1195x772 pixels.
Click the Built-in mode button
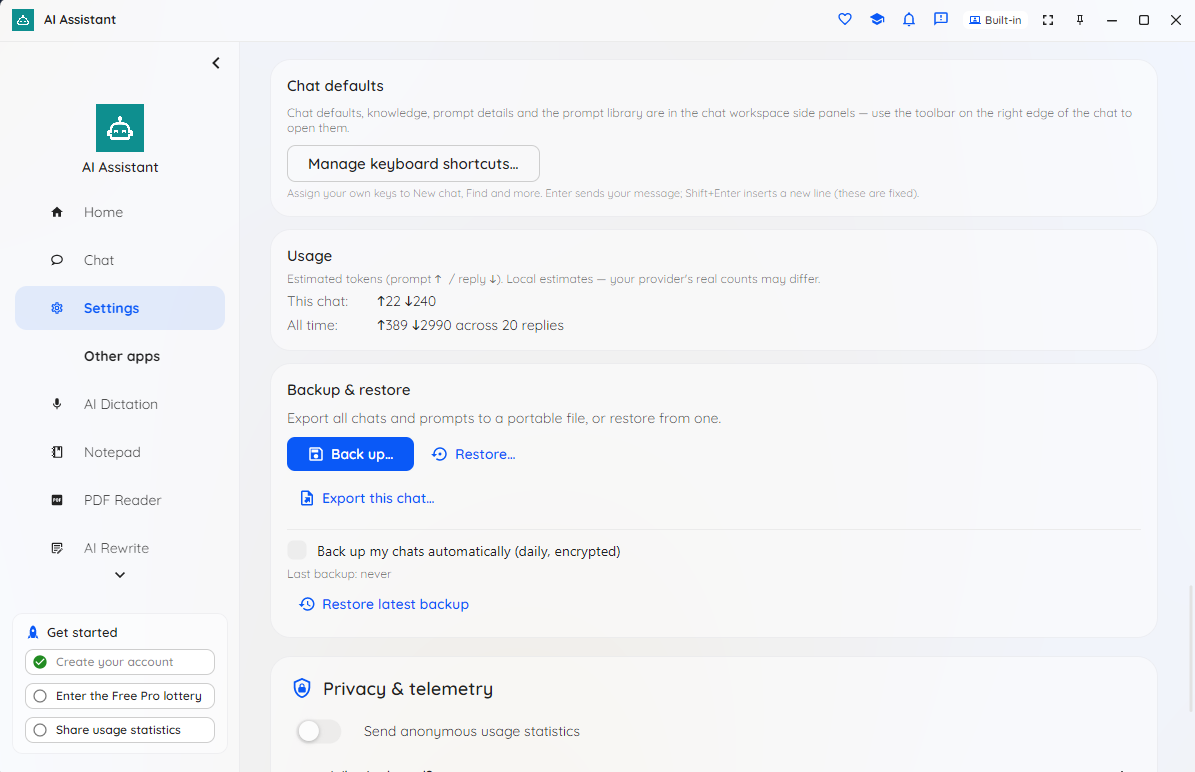coord(995,20)
